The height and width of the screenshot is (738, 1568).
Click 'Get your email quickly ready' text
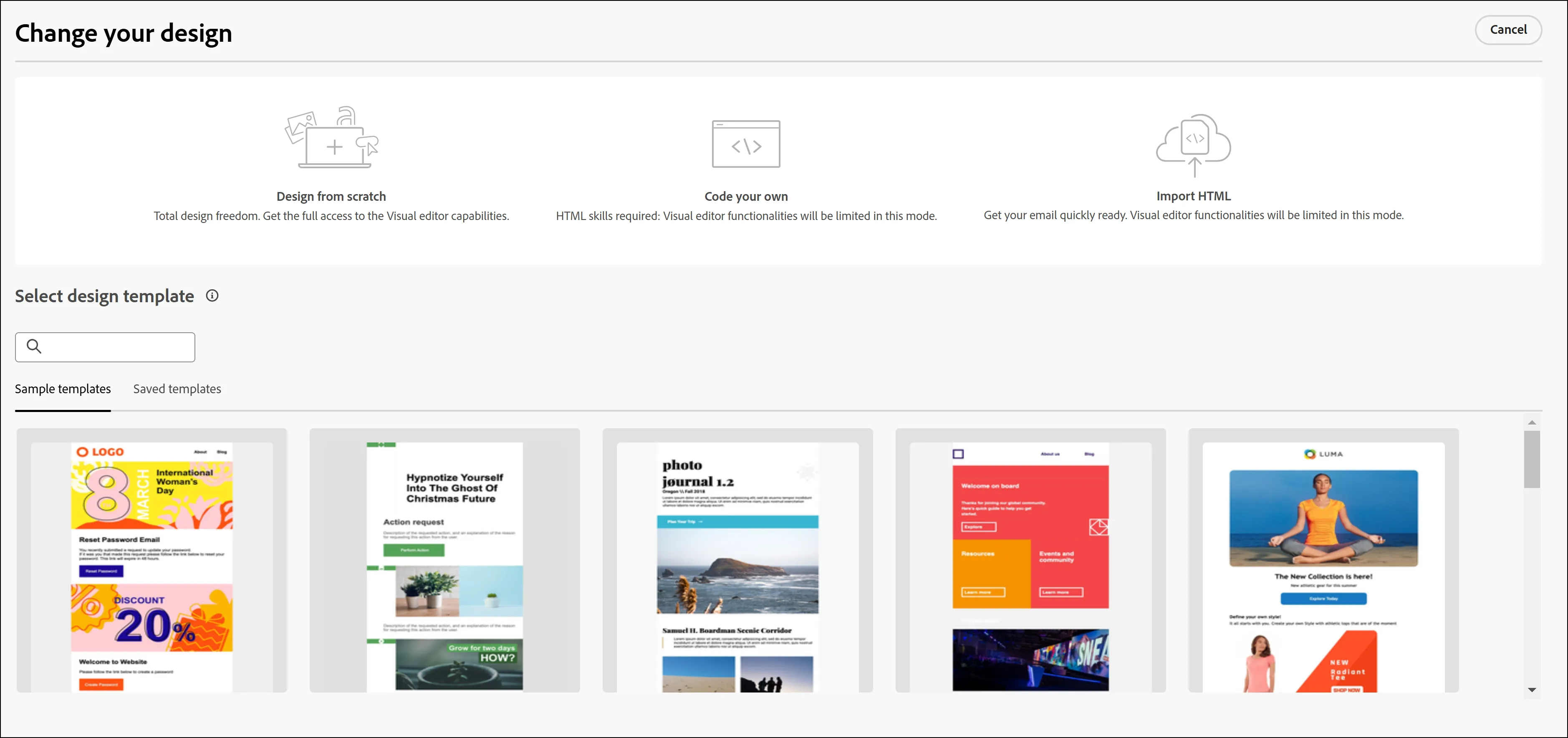1193,215
